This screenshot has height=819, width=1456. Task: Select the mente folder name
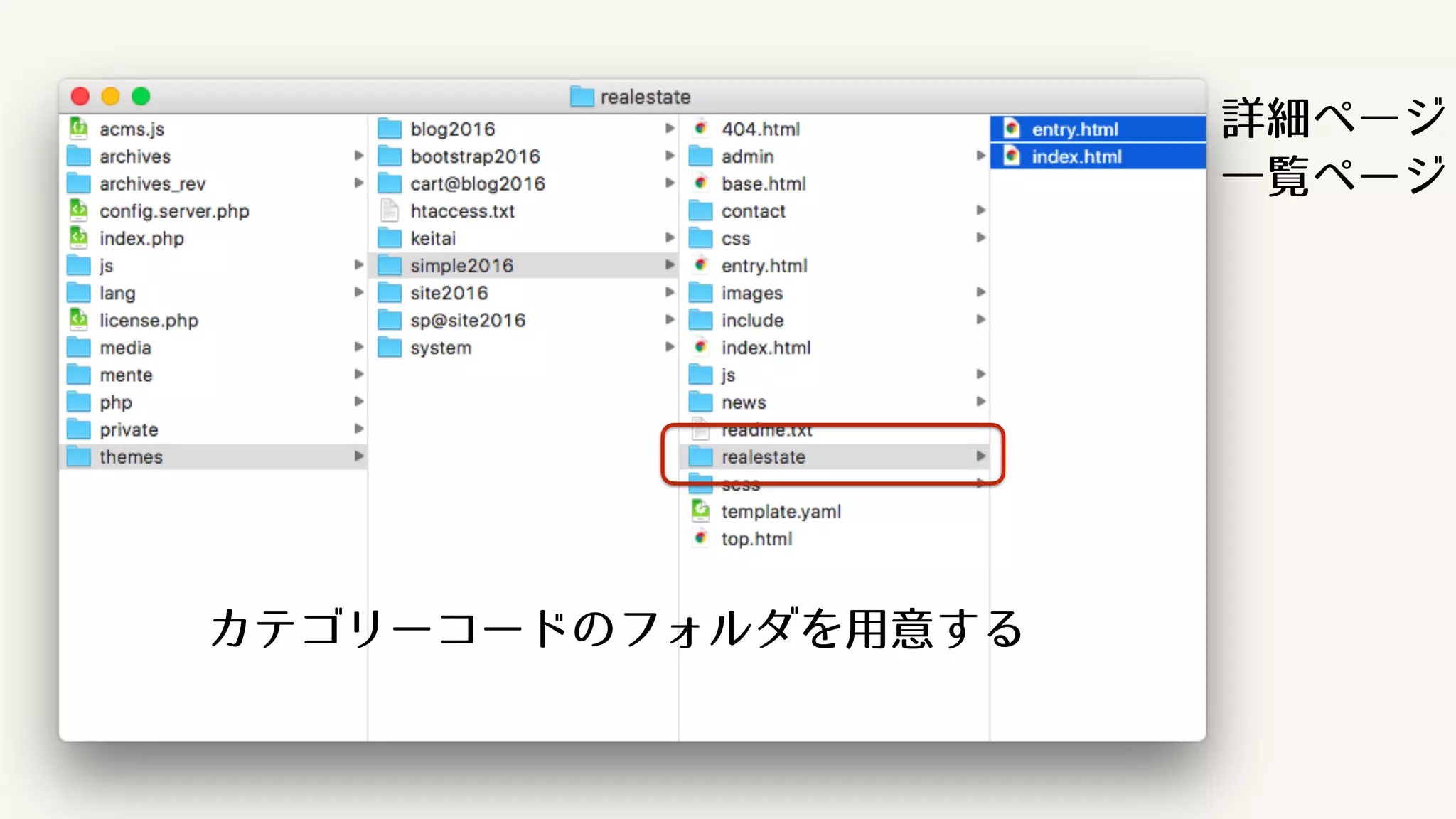pyautogui.click(x=126, y=375)
